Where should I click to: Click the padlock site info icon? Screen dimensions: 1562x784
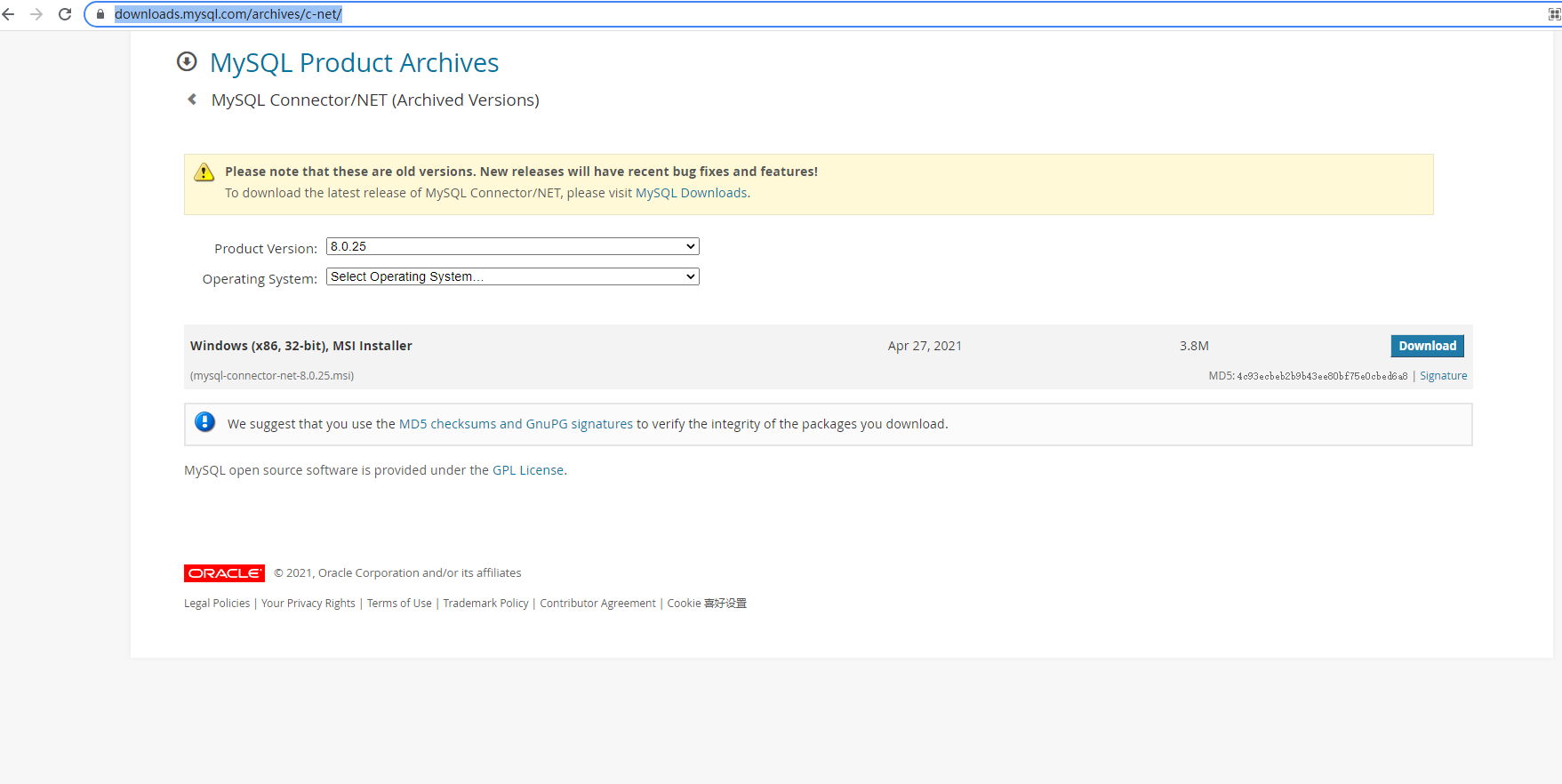(x=100, y=14)
